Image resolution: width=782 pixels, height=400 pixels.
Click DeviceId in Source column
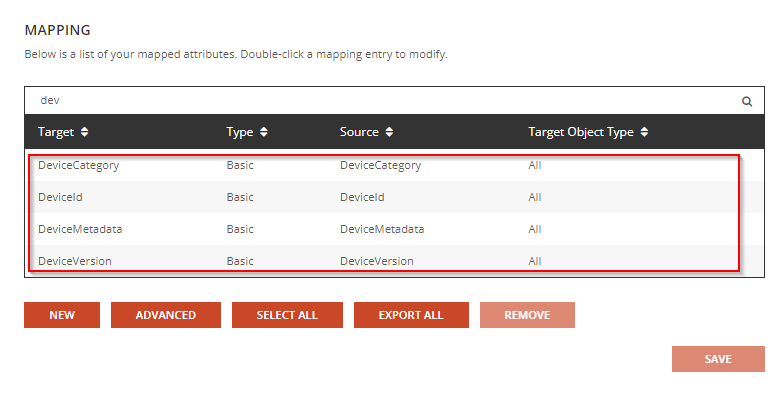point(362,197)
